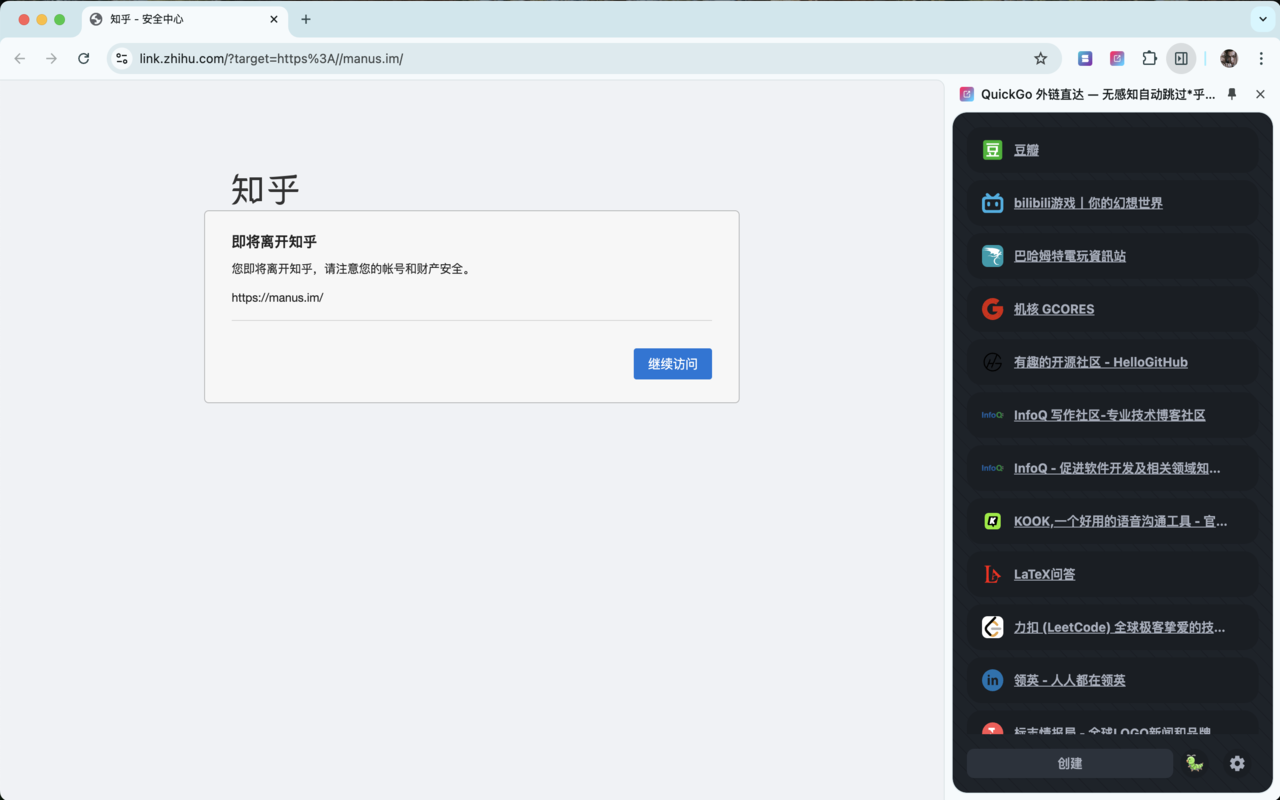Open the Chrome extensions puzzle menu
Image resolution: width=1280 pixels, height=800 pixels.
point(1149,58)
